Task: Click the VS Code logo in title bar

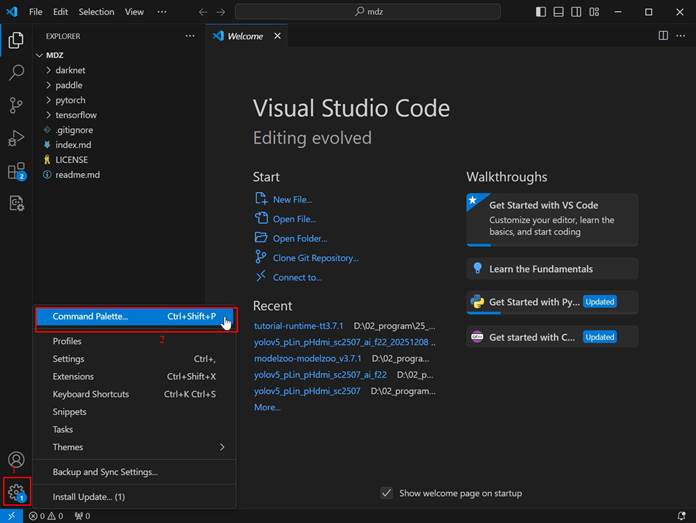Action: (12, 12)
